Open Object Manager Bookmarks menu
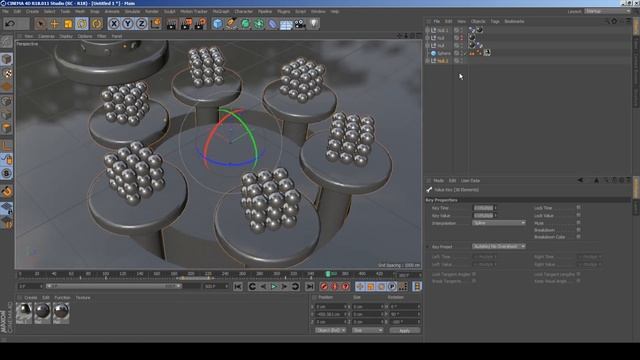The height and width of the screenshot is (360, 640). [x=514, y=21]
